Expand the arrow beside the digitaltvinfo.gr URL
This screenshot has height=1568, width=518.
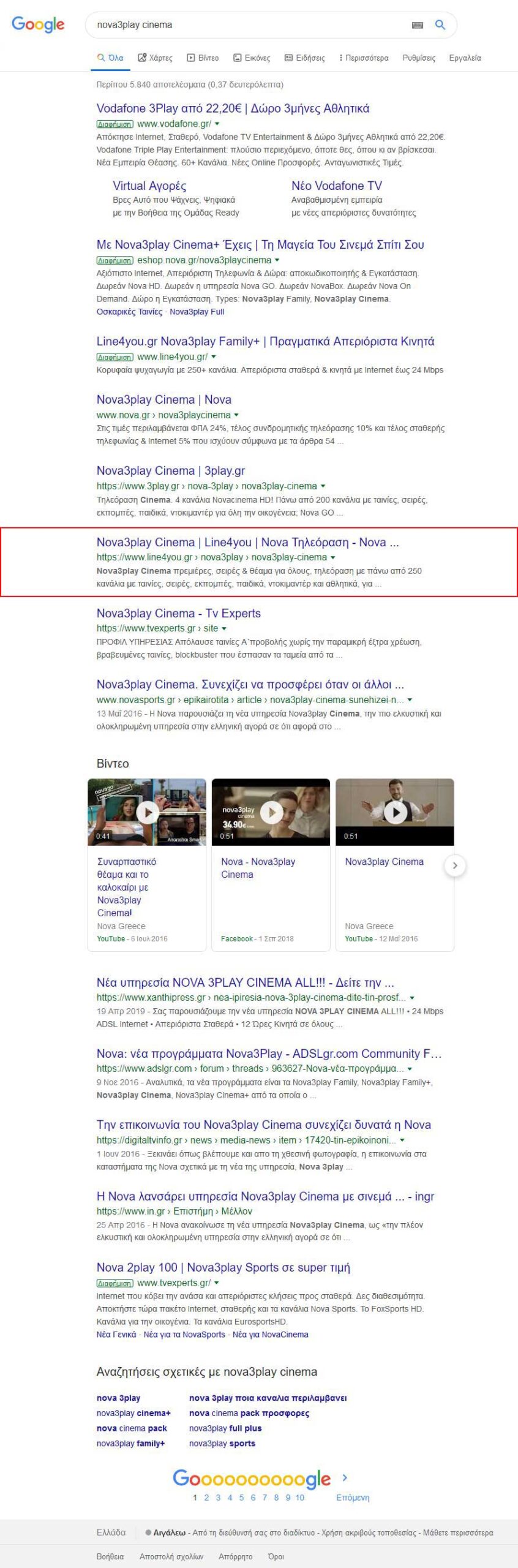point(402,1140)
